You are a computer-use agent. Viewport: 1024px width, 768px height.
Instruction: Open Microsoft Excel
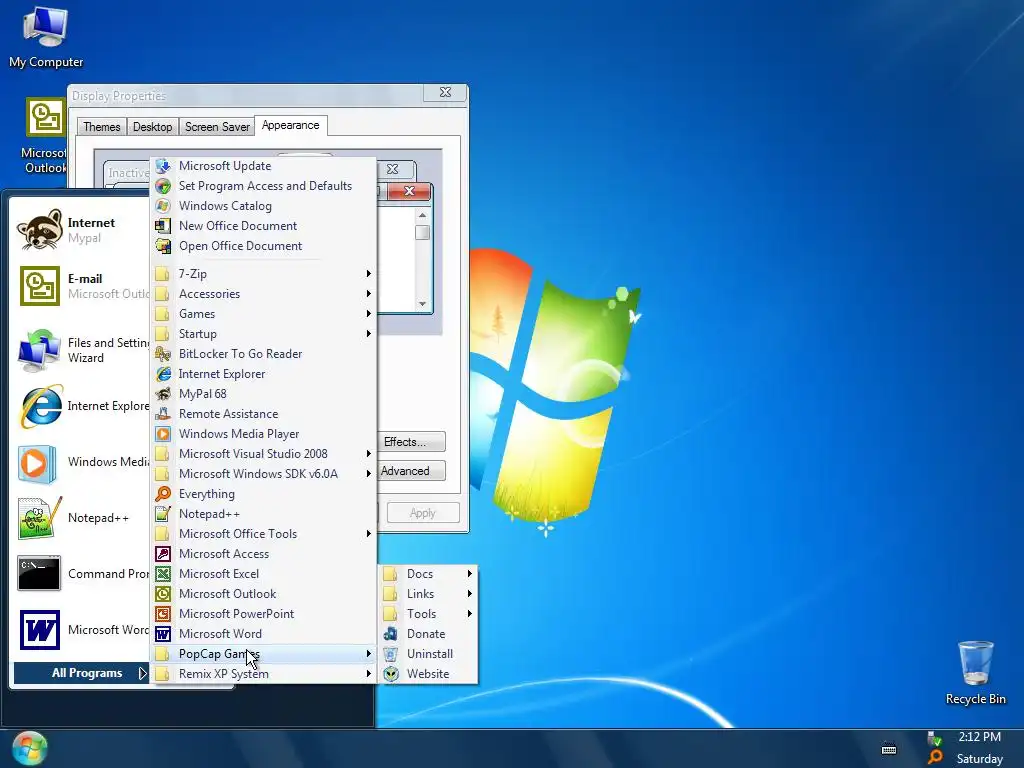tap(264, 574)
